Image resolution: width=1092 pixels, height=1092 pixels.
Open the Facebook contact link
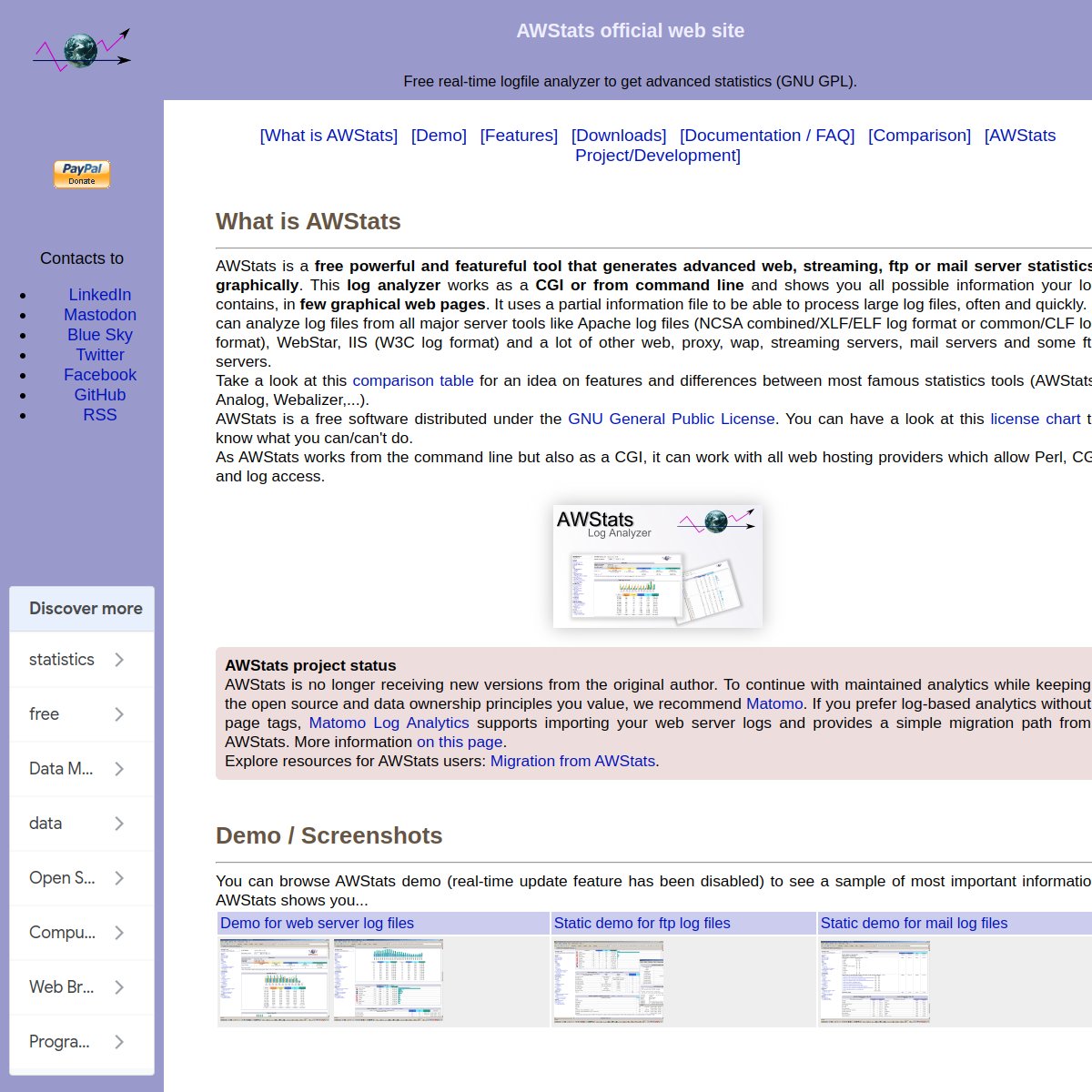[100, 375]
